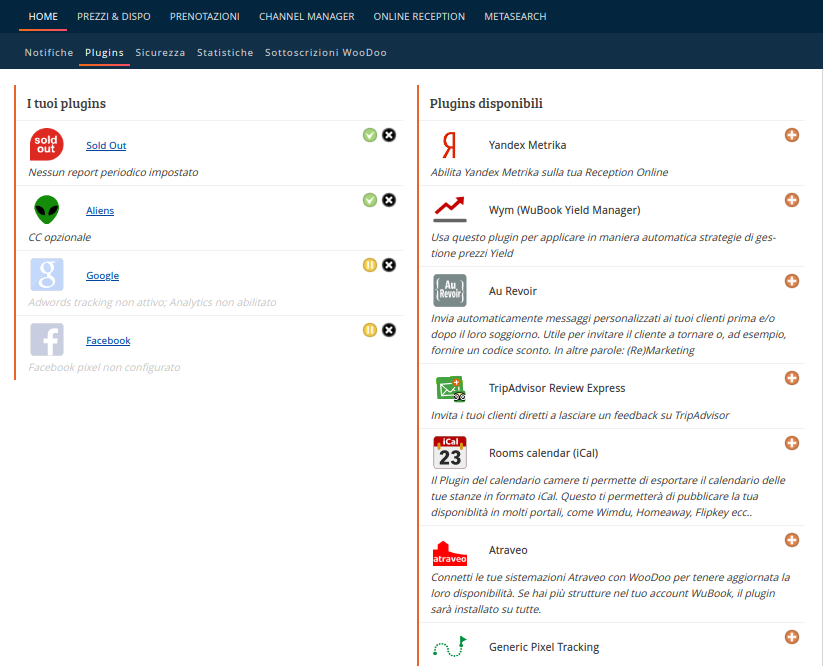Add the Wym Yield Manager plugin
Viewport: 823px width, 666px height.
(791, 200)
